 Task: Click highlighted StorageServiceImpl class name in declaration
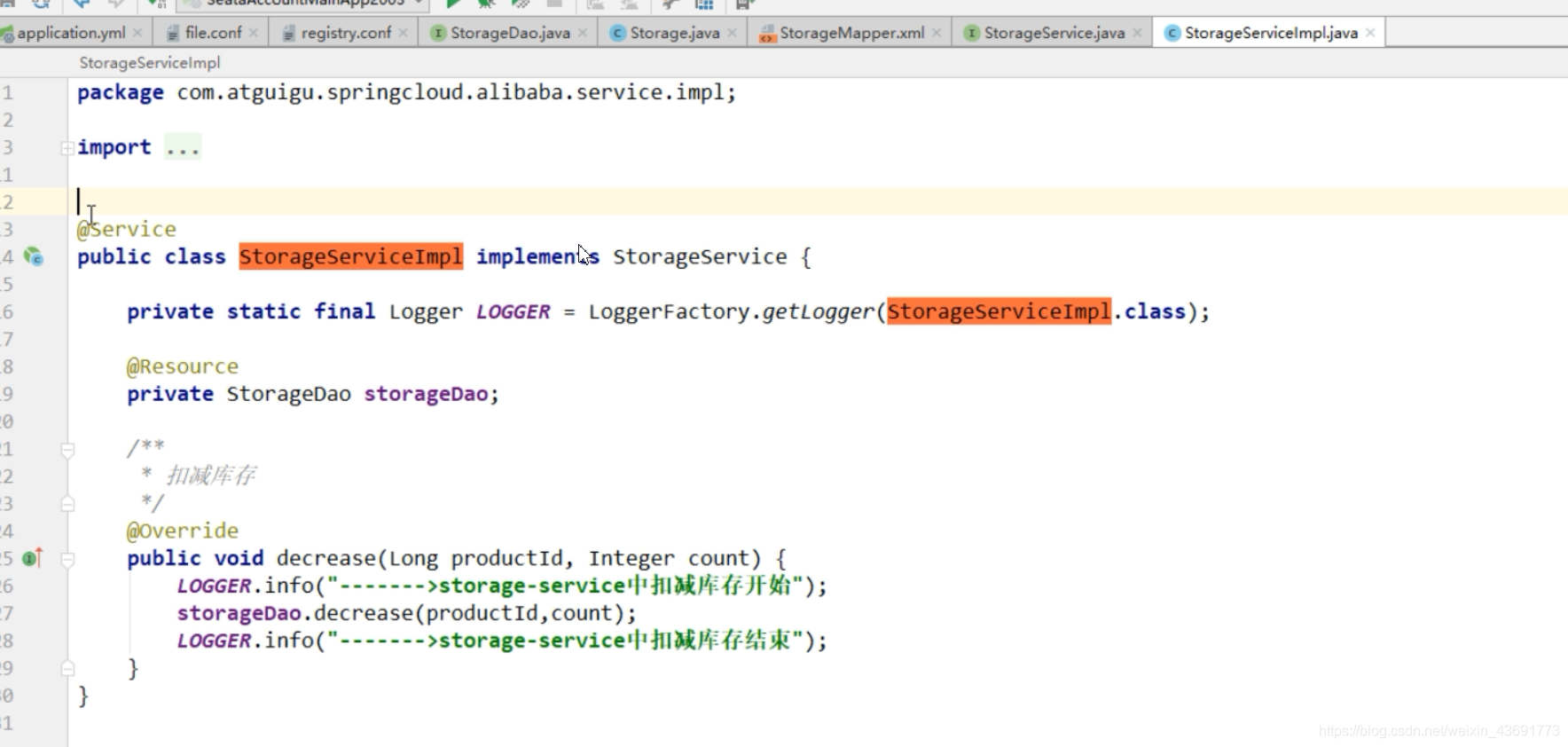pos(351,256)
